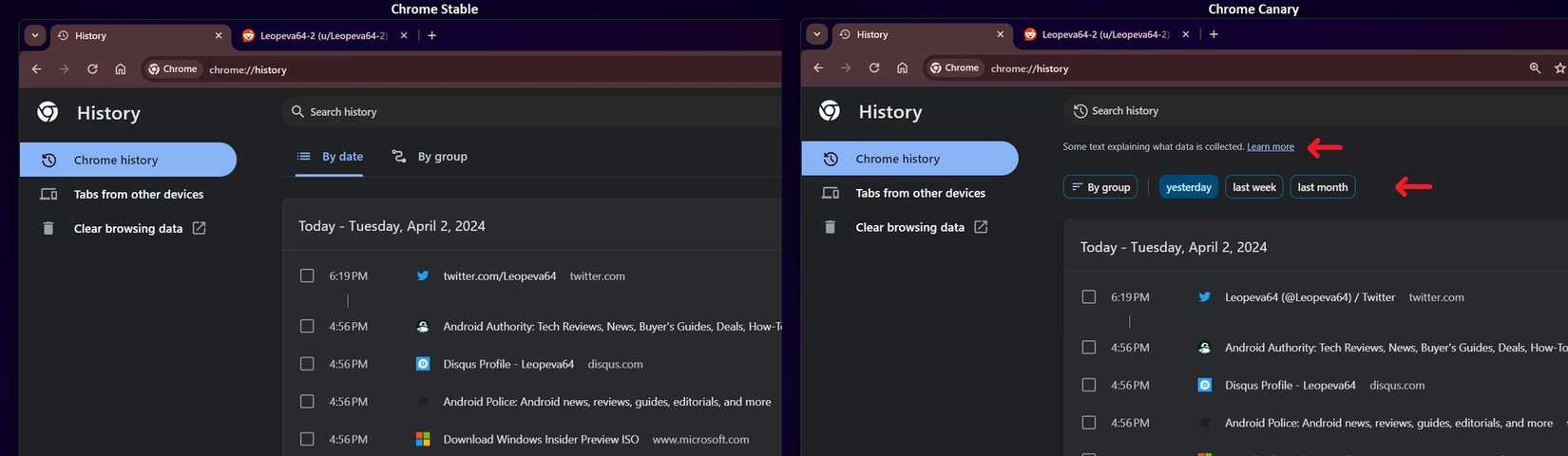The width and height of the screenshot is (1568, 456).
Task: Check Disqus Profile entry box in Stable
Action: click(x=307, y=364)
